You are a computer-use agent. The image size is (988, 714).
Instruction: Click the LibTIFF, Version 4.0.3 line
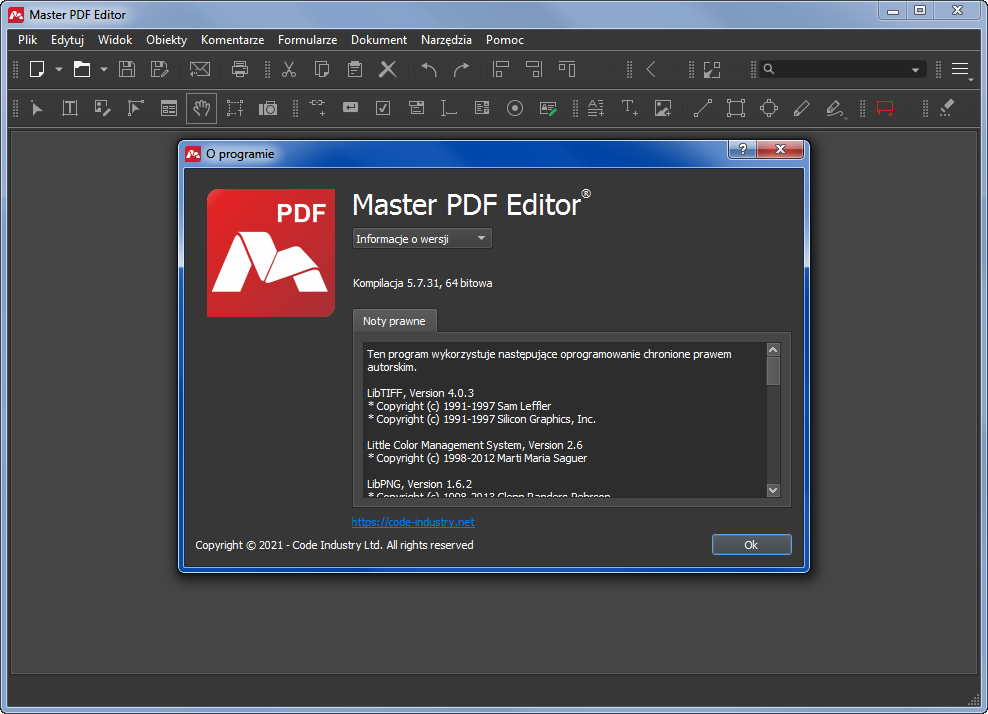420,393
